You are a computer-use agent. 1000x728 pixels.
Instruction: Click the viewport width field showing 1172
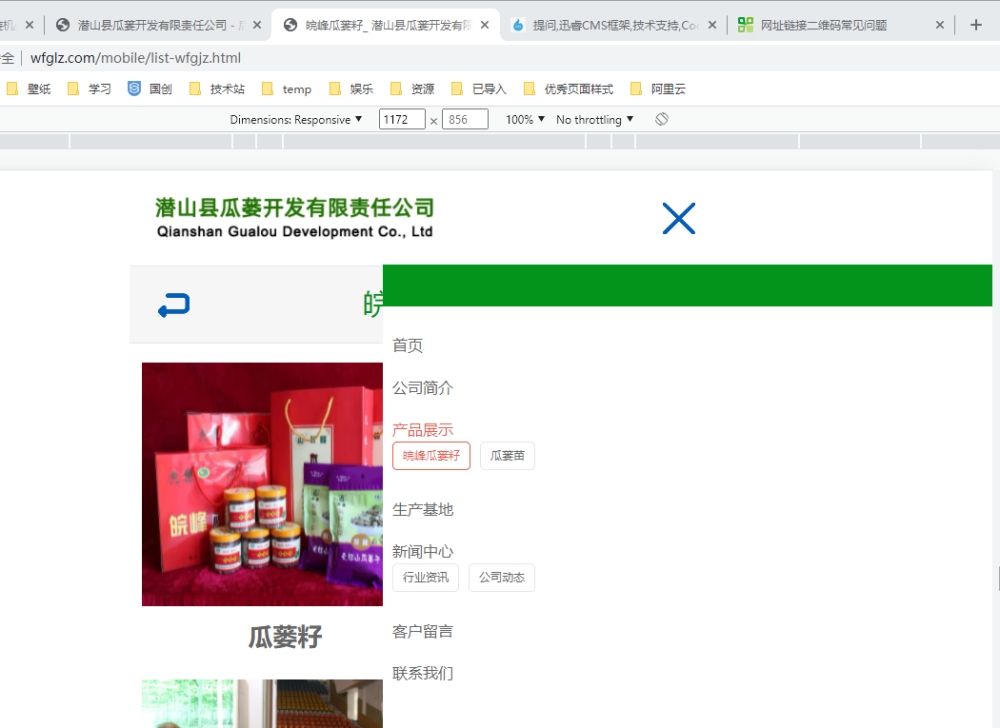click(x=402, y=119)
